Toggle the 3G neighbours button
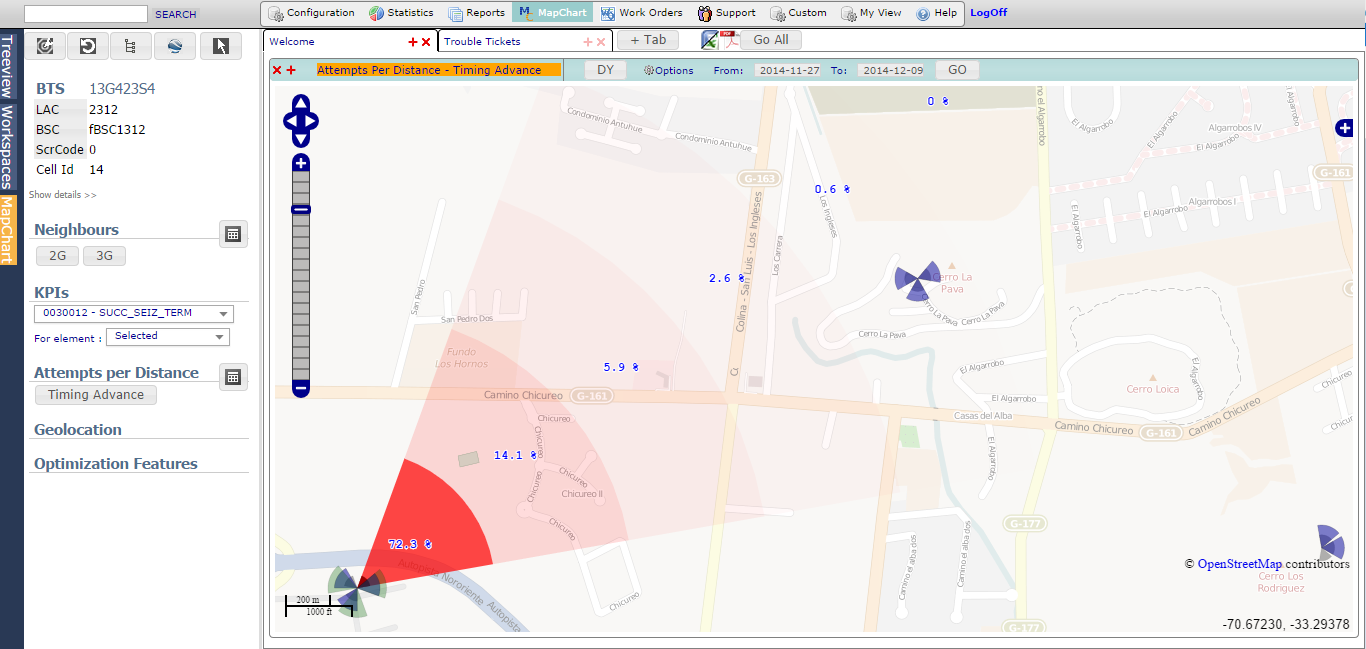This screenshot has height=649, width=1366. [104, 256]
